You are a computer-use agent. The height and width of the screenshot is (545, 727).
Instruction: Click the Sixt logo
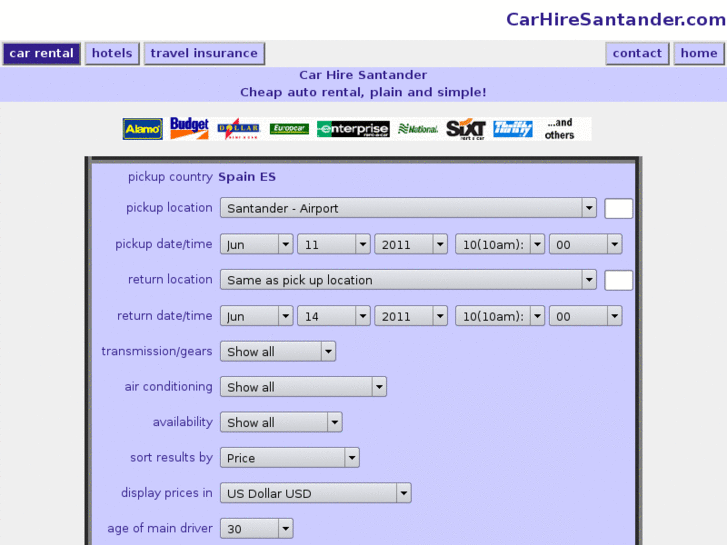(x=466, y=128)
